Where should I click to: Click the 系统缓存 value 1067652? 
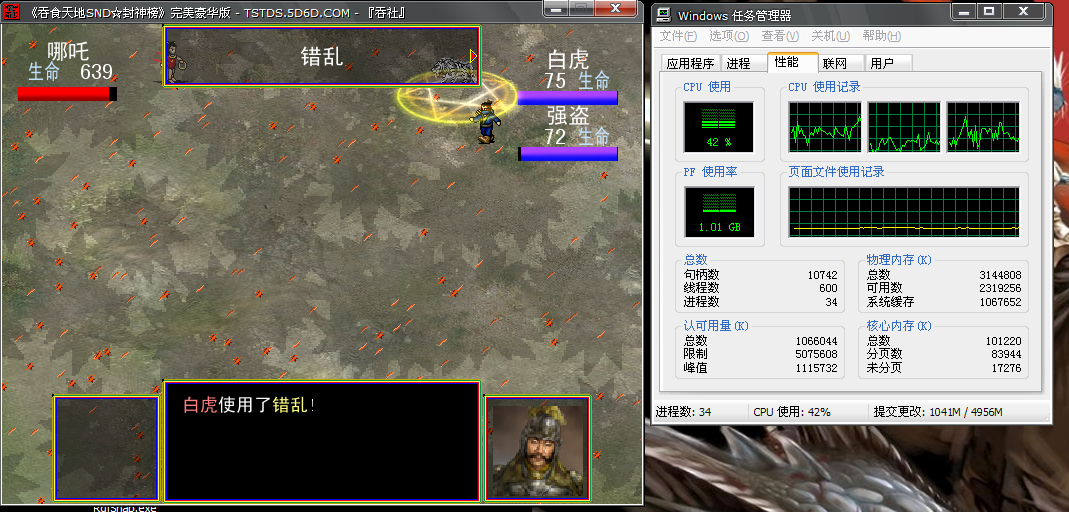[1000, 302]
